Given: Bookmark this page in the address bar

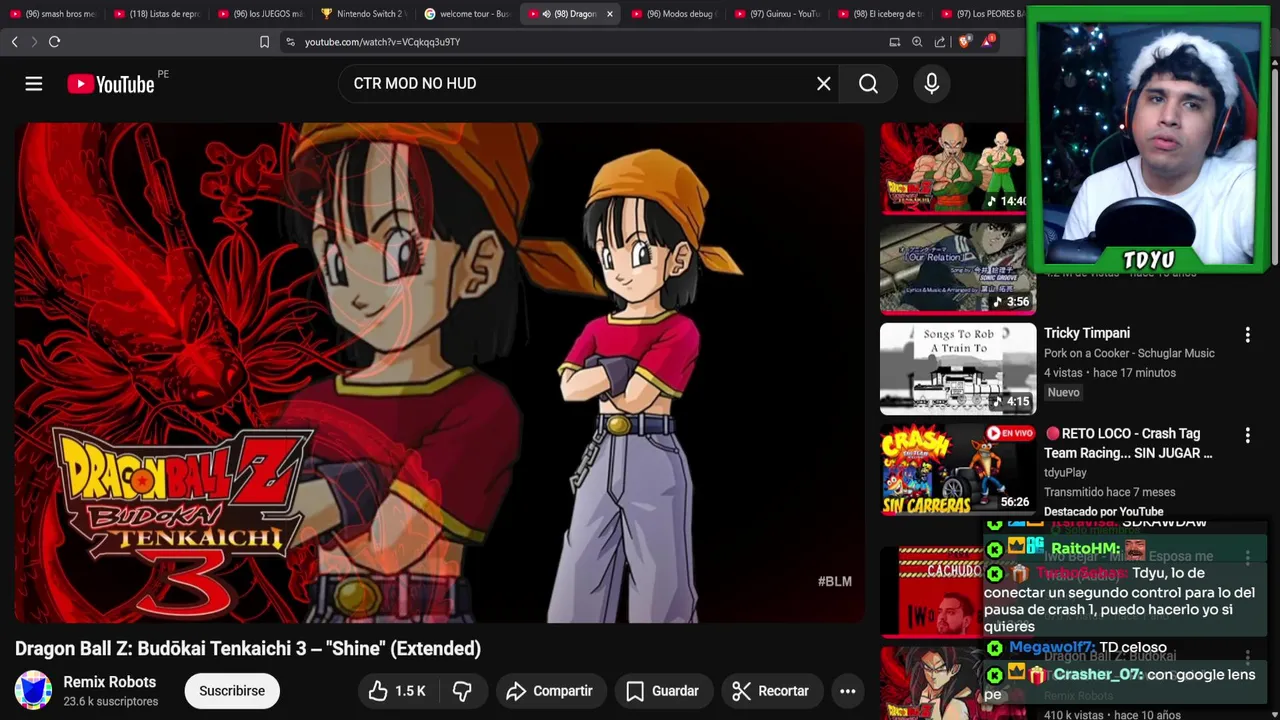Looking at the screenshot, I should pyautogui.click(x=264, y=42).
